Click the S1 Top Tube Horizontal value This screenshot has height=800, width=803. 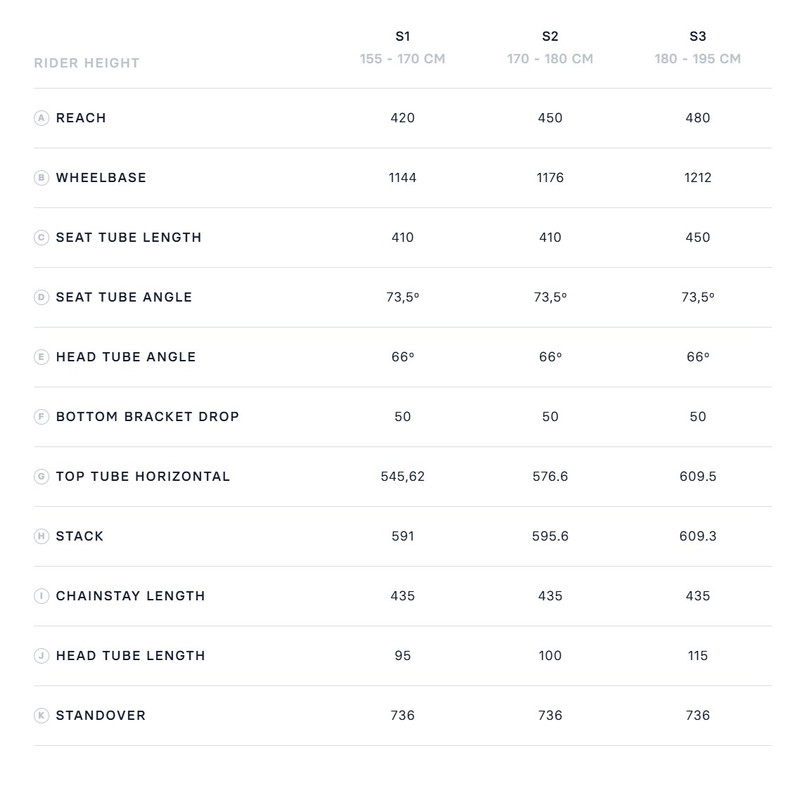[403, 476]
